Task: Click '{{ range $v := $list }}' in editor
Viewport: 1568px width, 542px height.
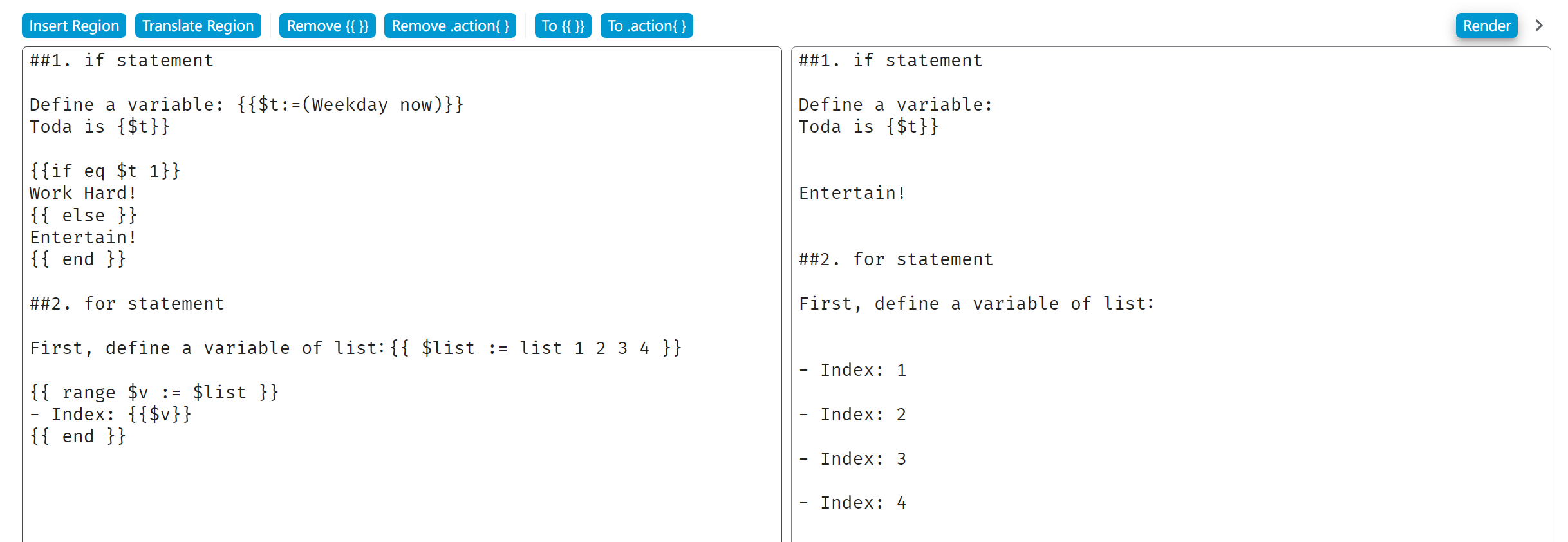Action: pos(154,393)
